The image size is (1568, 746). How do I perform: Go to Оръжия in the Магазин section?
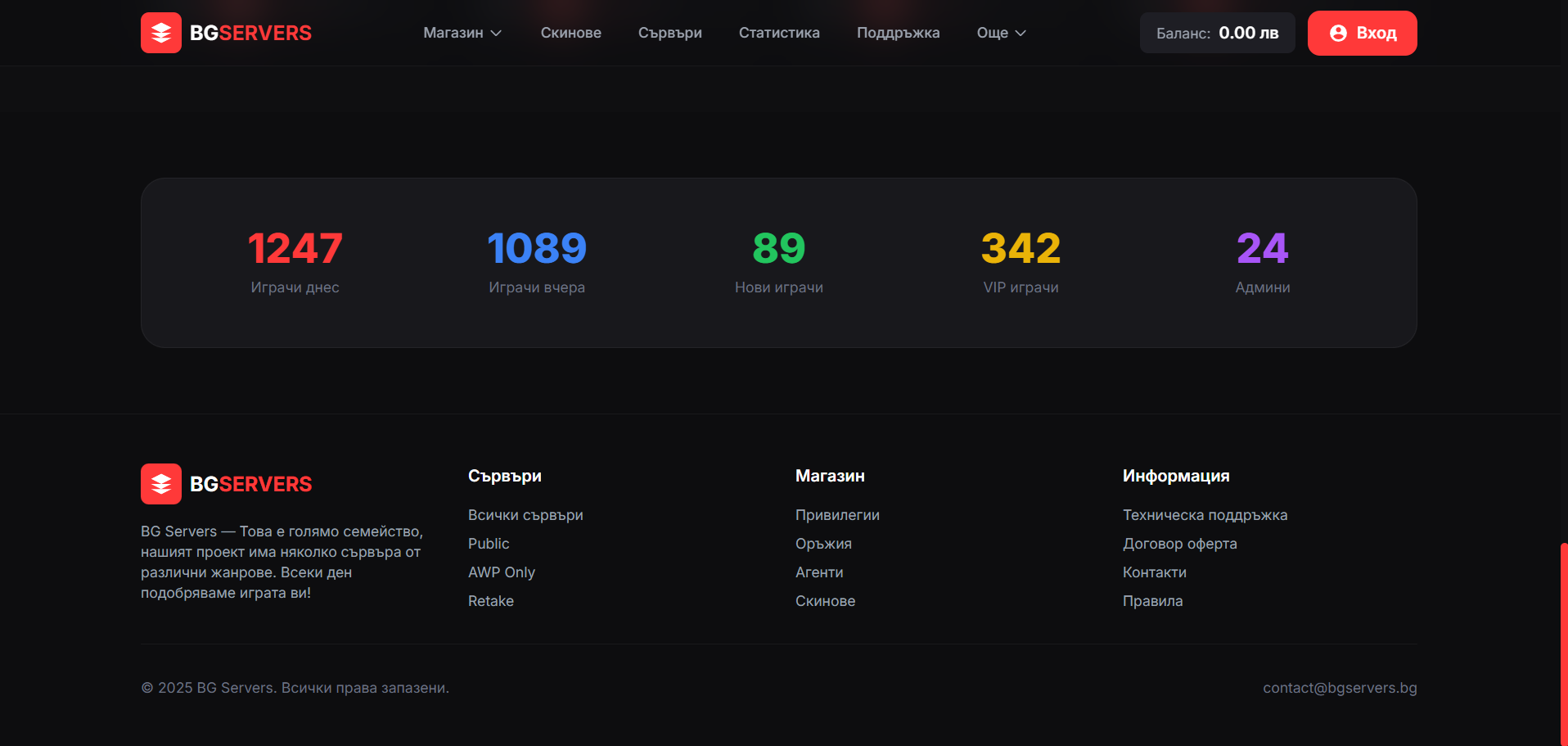click(823, 543)
